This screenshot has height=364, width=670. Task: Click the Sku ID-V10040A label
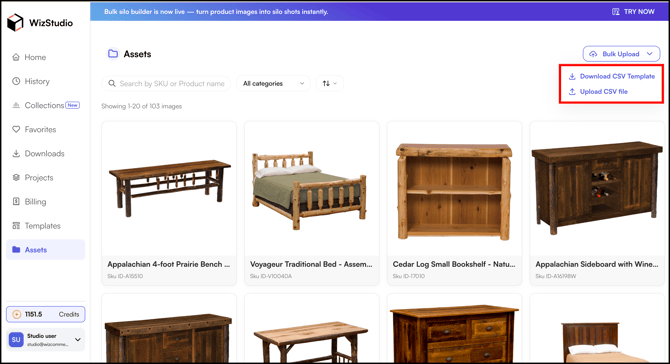[x=271, y=276]
